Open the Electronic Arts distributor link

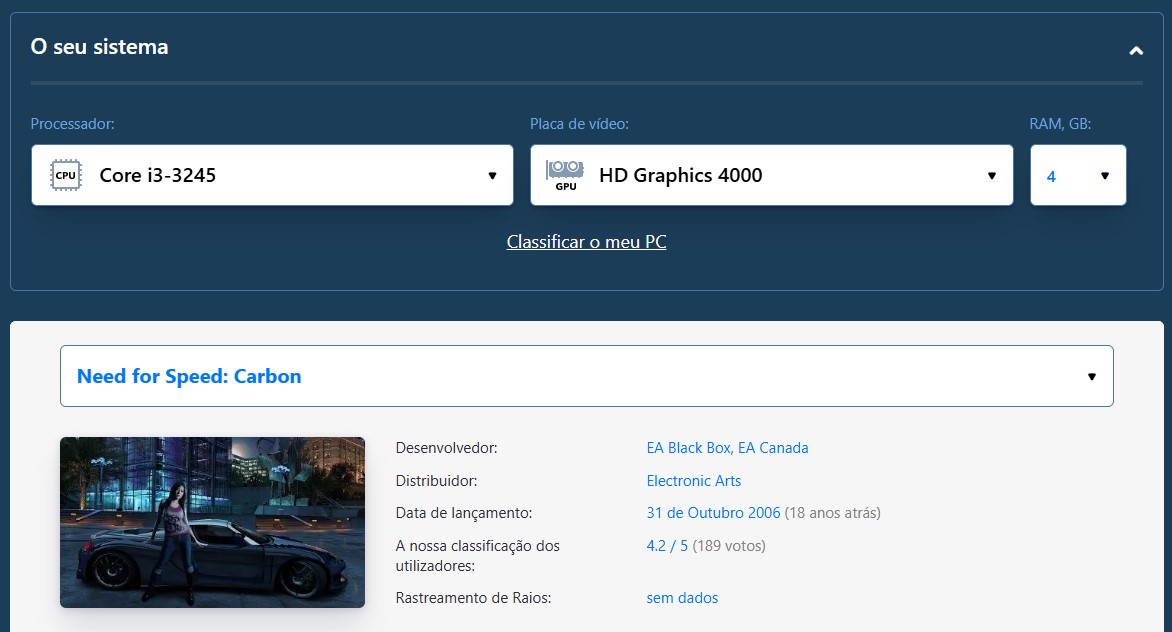[694, 481]
